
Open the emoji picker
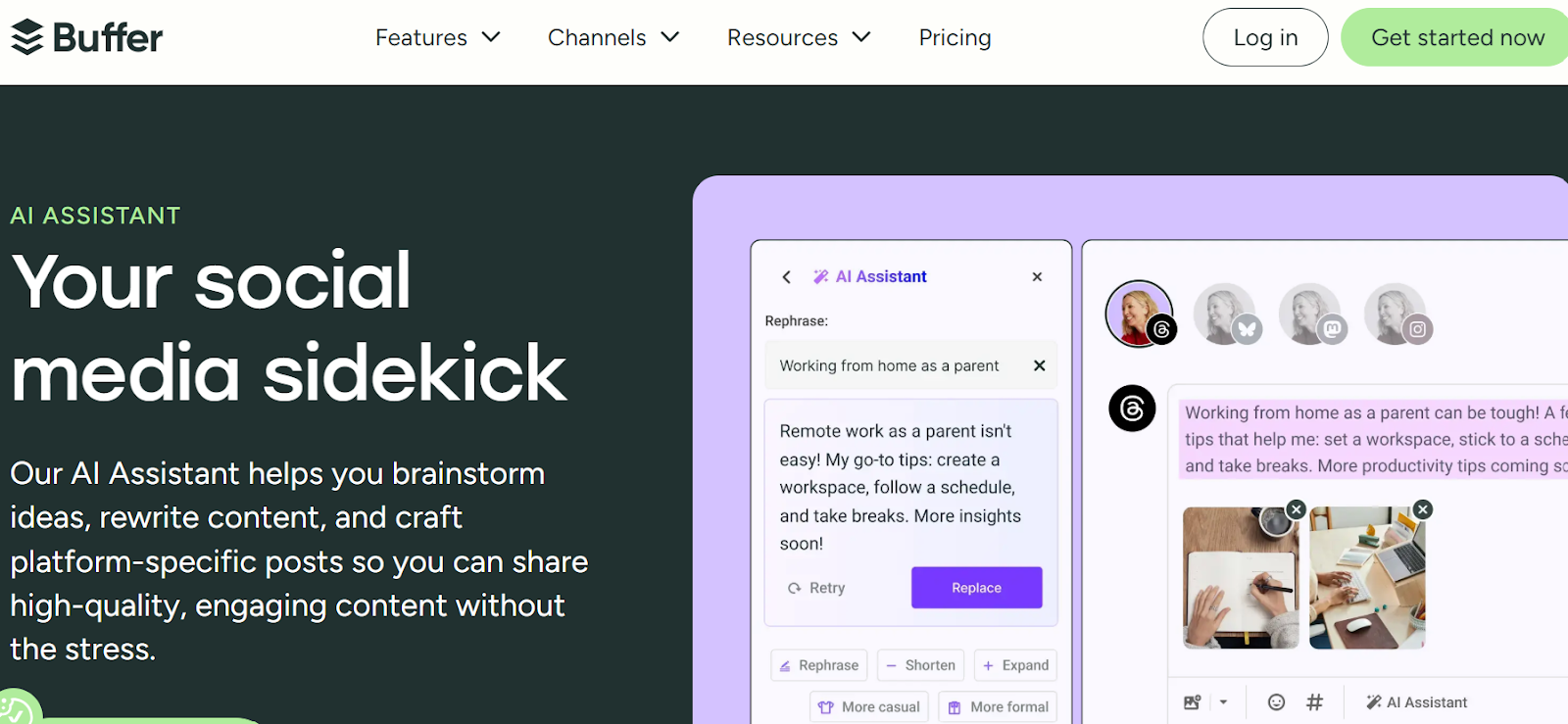[x=1276, y=702]
